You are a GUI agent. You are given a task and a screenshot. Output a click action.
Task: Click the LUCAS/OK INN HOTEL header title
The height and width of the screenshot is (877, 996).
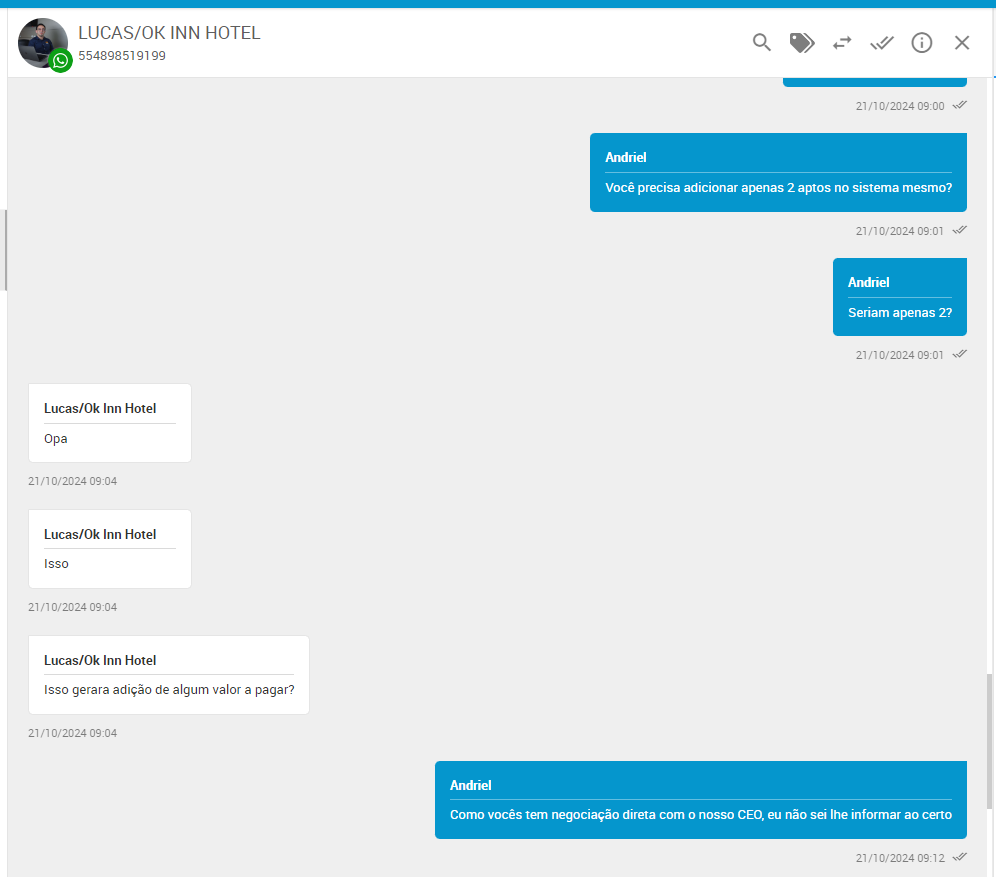click(169, 33)
